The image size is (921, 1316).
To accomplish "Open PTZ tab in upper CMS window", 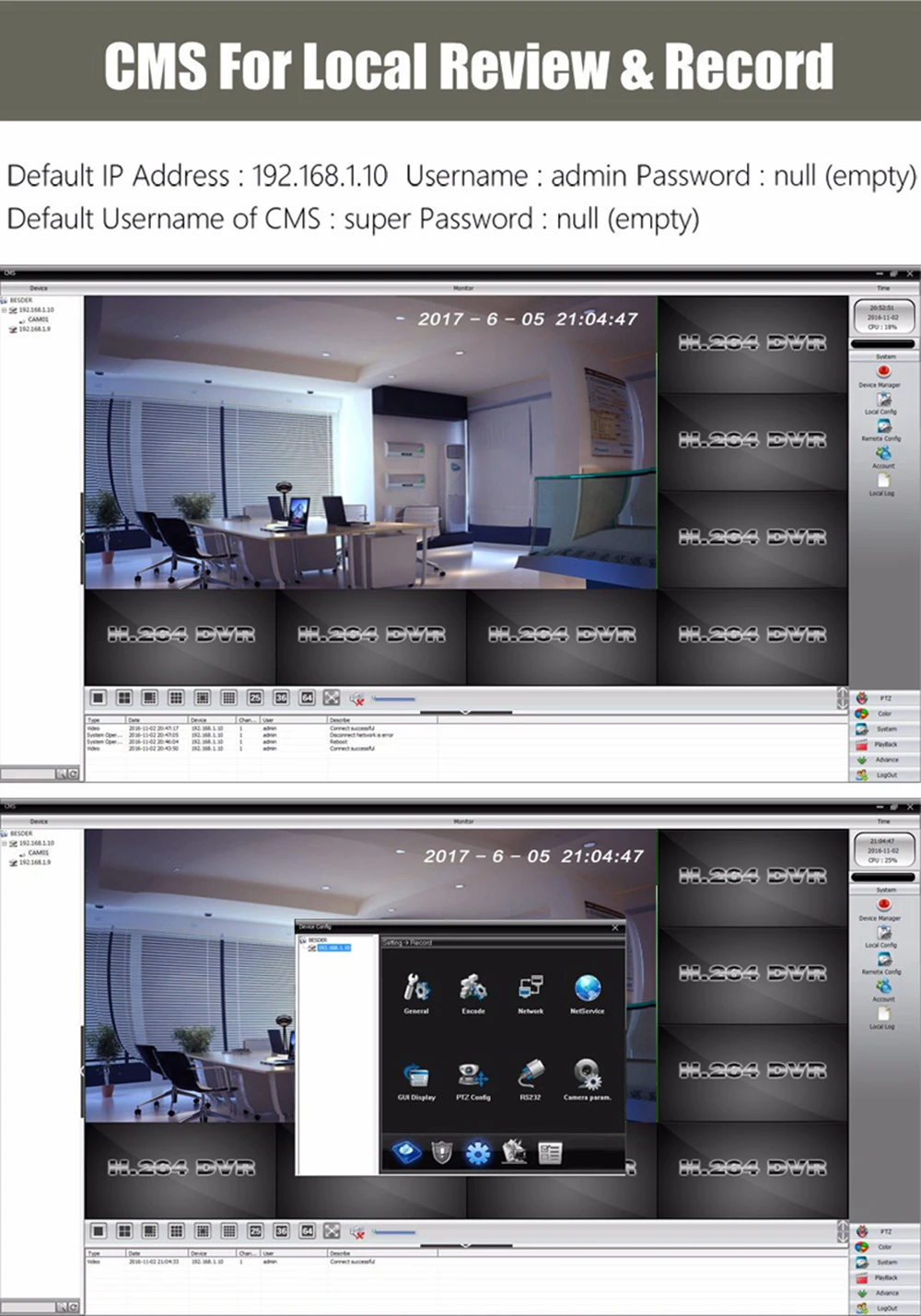I will [x=884, y=699].
